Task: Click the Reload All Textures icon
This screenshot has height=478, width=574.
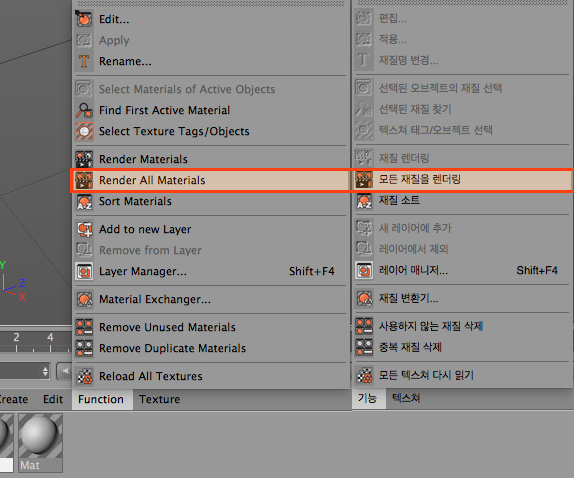Action: pos(84,376)
